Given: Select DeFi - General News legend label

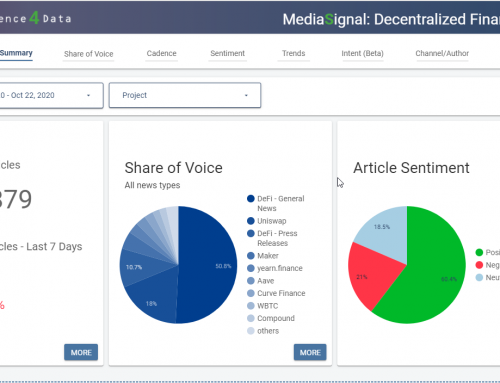Looking at the screenshot, I should click(281, 203).
